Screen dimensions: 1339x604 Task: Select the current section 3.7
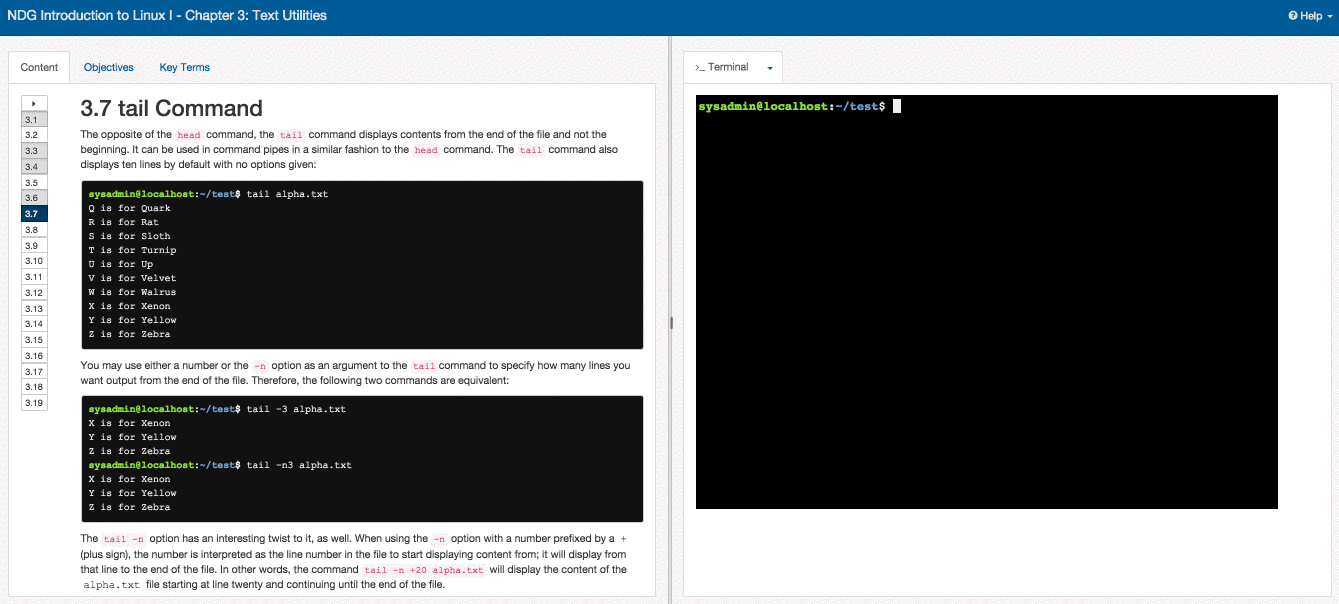click(34, 213)
